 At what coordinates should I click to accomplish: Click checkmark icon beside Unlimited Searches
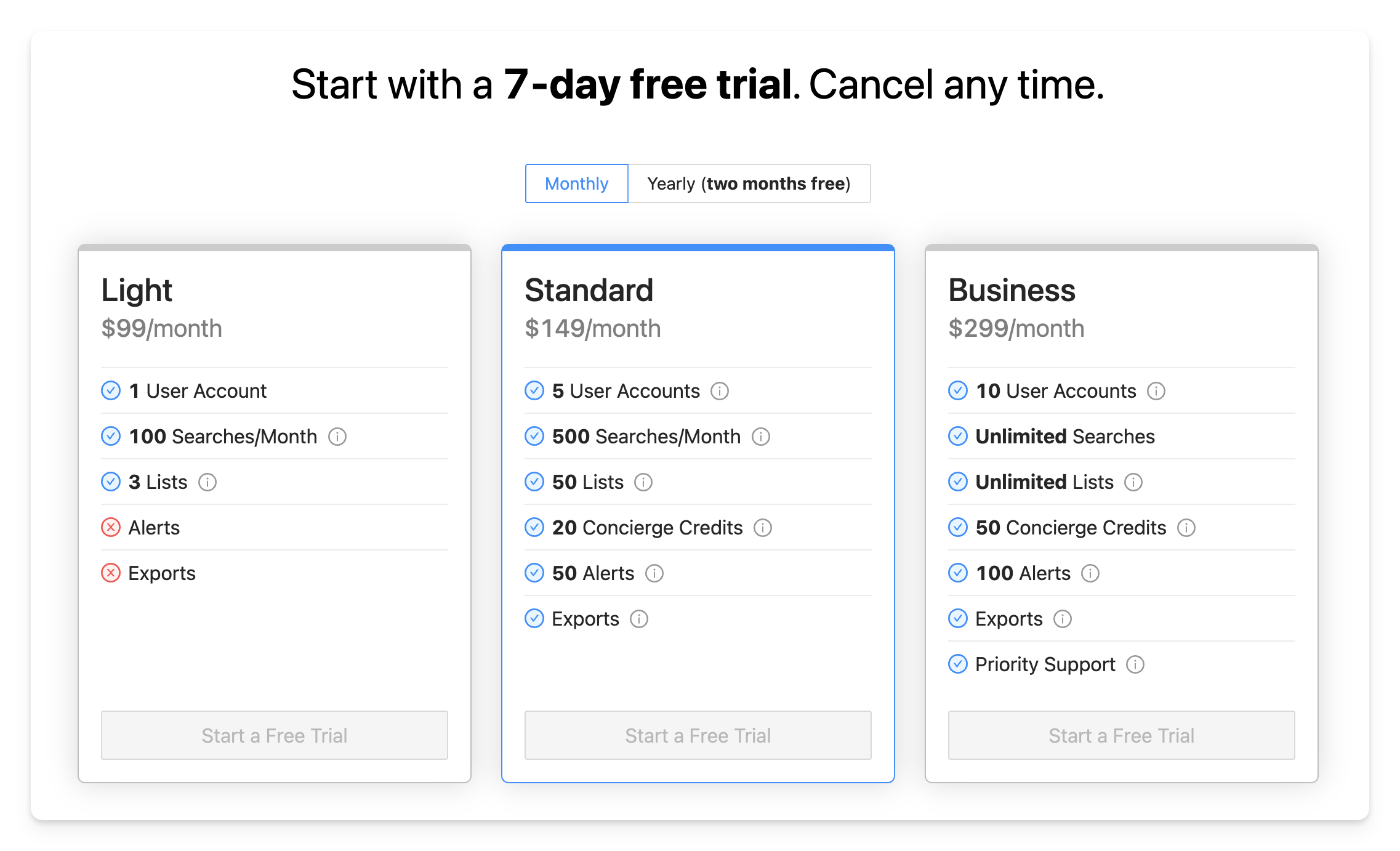pyautogui.click(x=958, y=436)
